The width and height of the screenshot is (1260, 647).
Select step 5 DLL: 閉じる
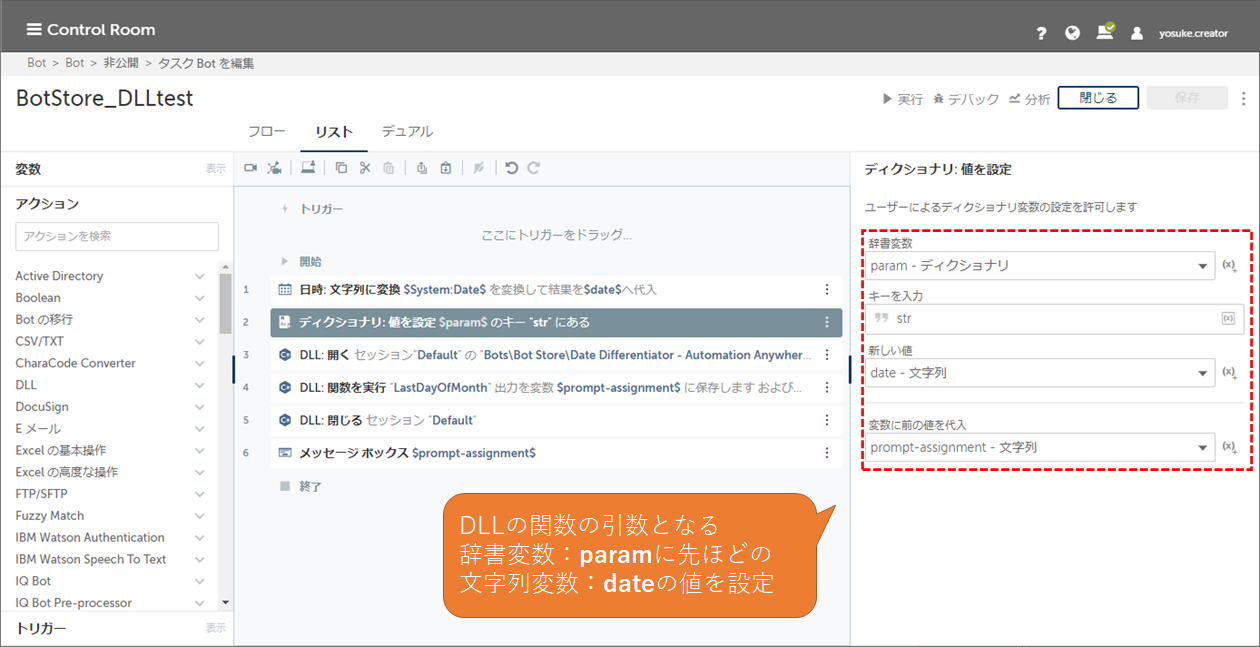[556, 420]
